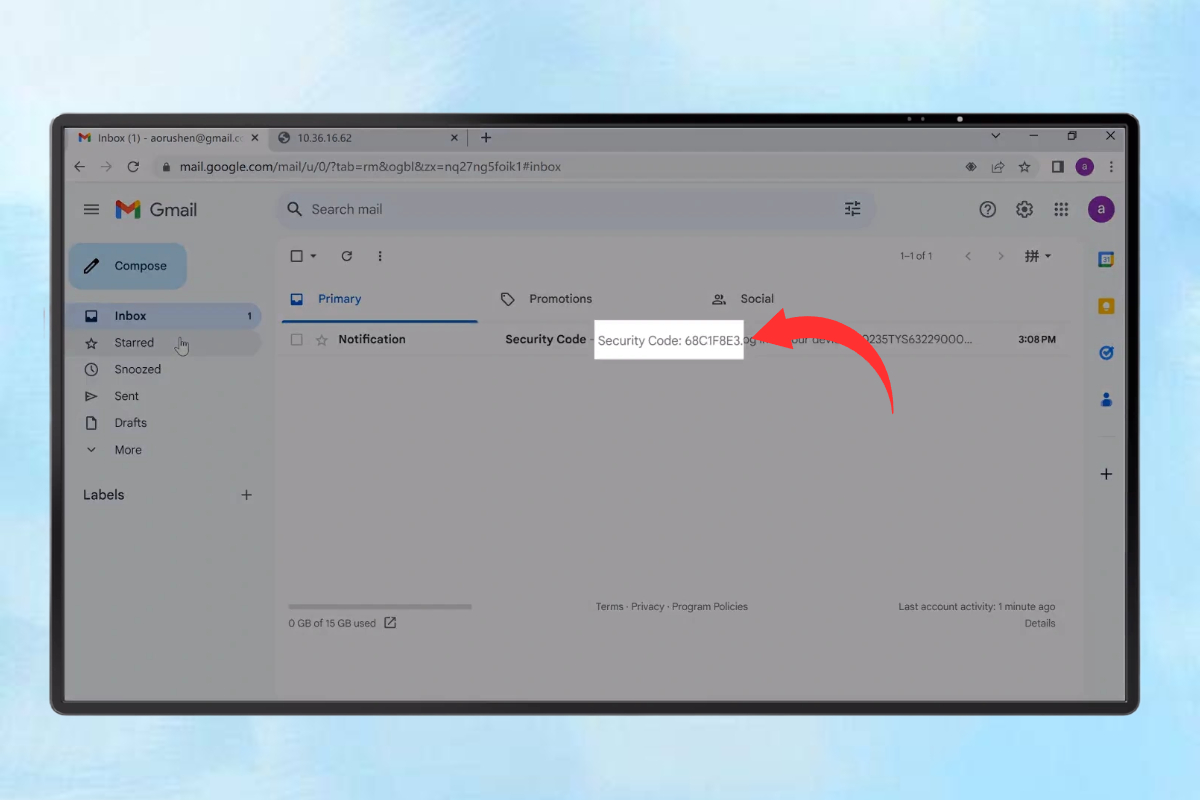Open a new browser tab
The width and height of the screenshot is (1200, 800).
pos(486,137)
